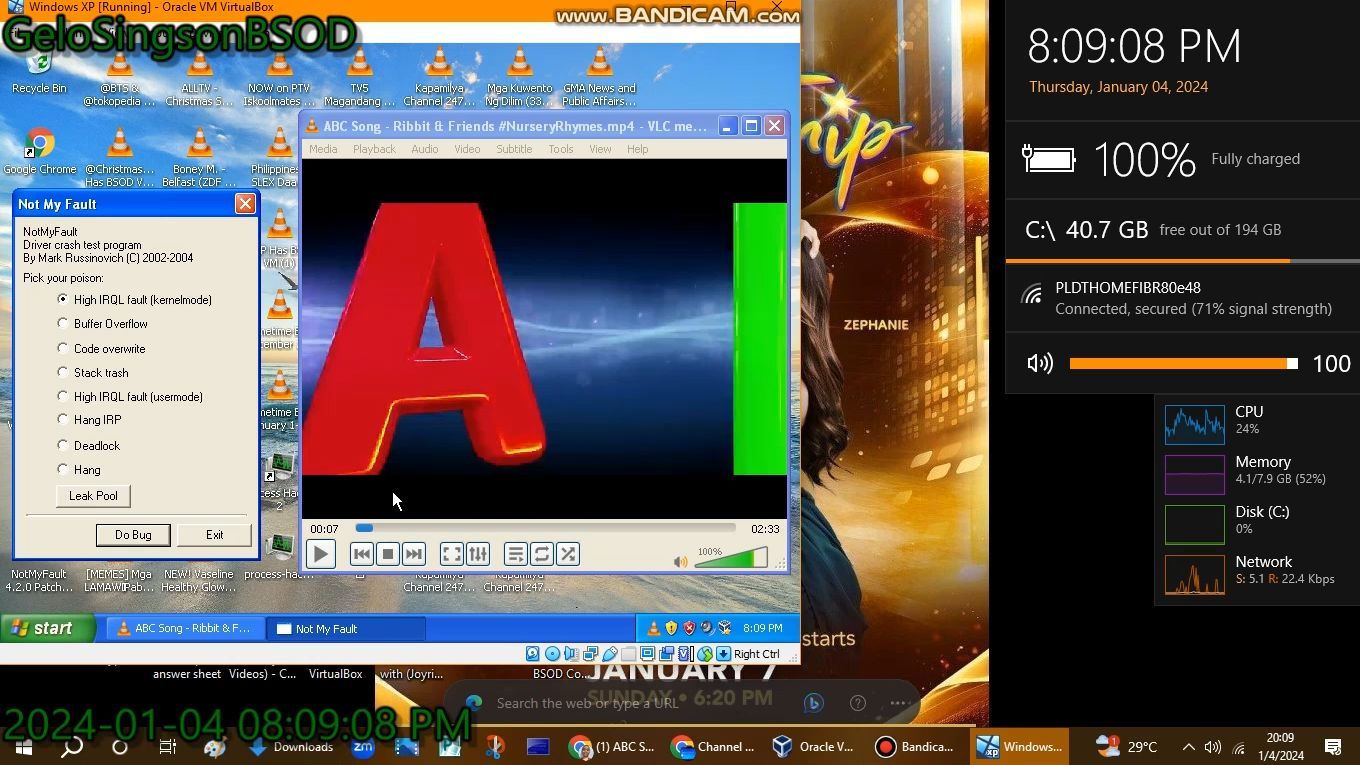Screen dimensions: 1360x765
Task: Select Buffer Overflow radio option
Action: tap(103, 324)
